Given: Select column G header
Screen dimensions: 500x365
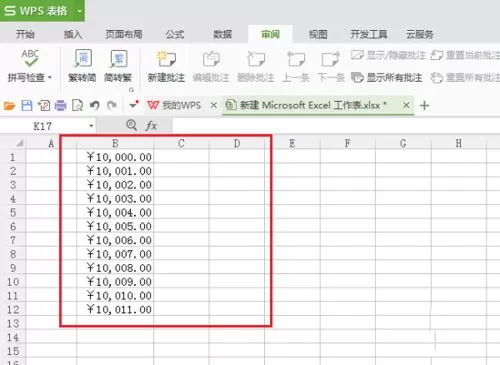Looking at the screenshot, I should [403, 144].
